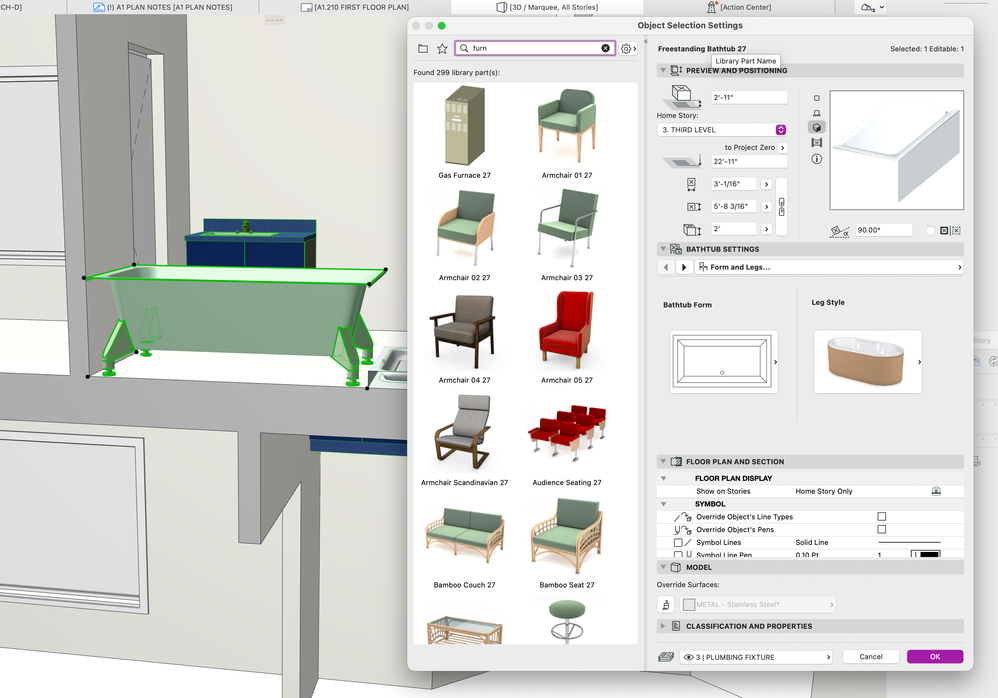Click OK button
This screenshot has height=698, width=998.
coord(935,657)
